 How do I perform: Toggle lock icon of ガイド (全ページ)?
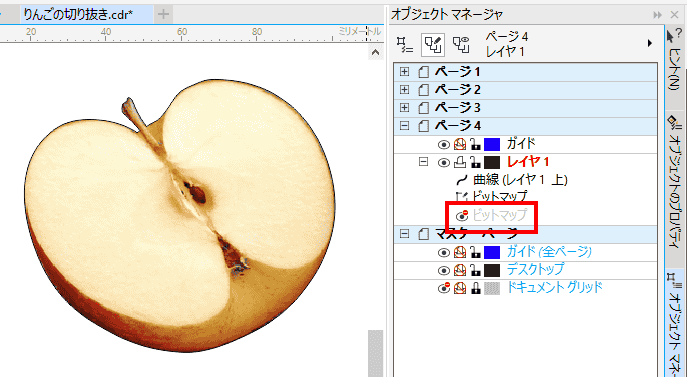coord(475,252)
